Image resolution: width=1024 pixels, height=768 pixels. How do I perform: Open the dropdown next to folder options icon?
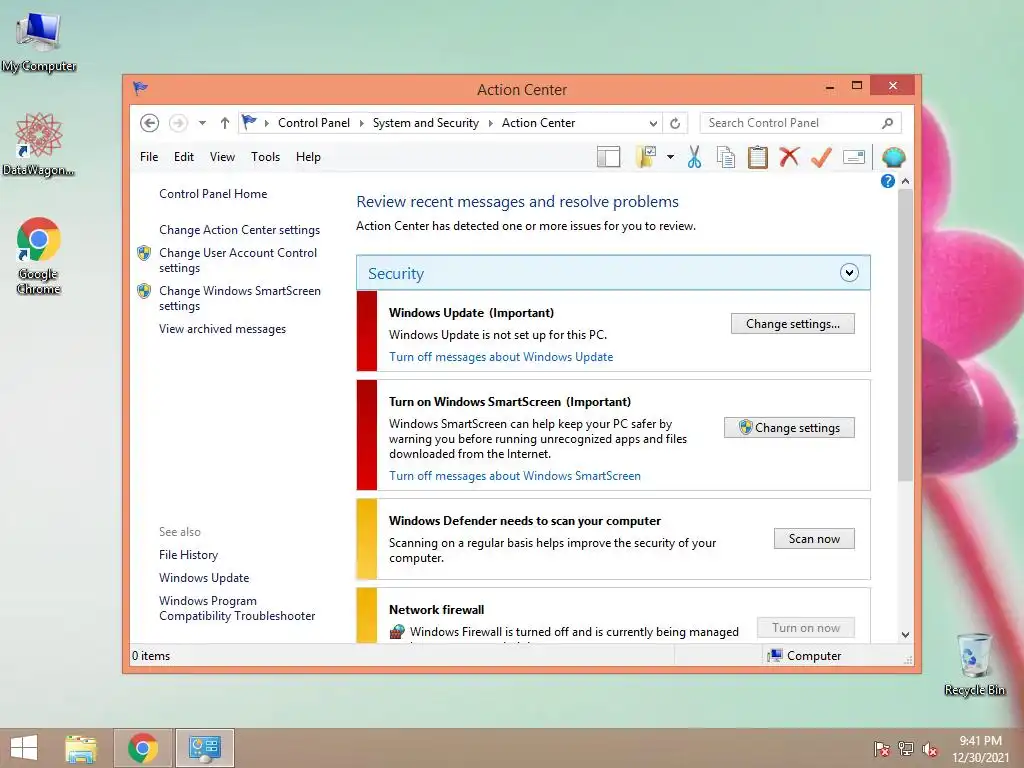coord(670,157)
